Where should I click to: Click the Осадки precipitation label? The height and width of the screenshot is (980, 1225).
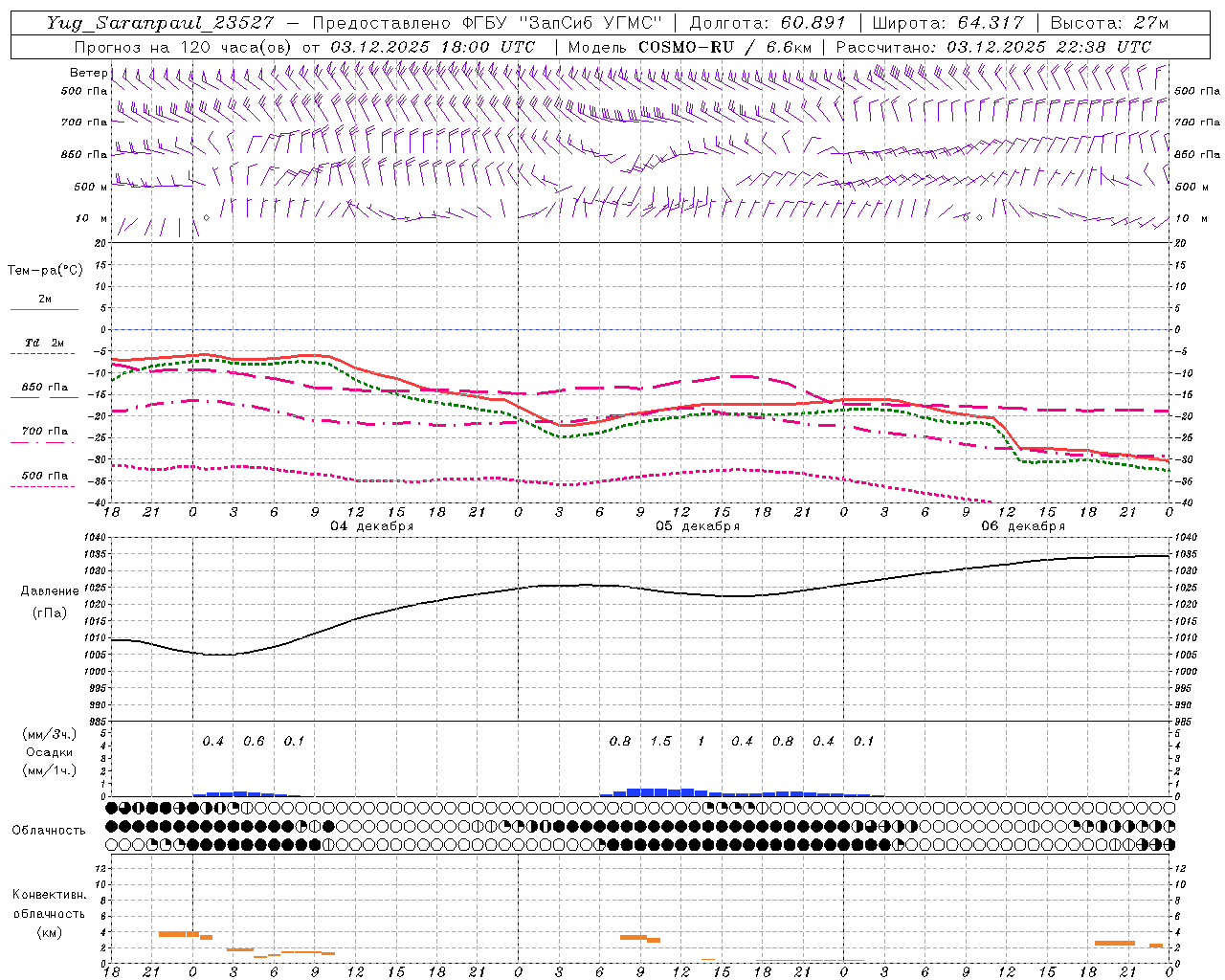pos(50,752)
